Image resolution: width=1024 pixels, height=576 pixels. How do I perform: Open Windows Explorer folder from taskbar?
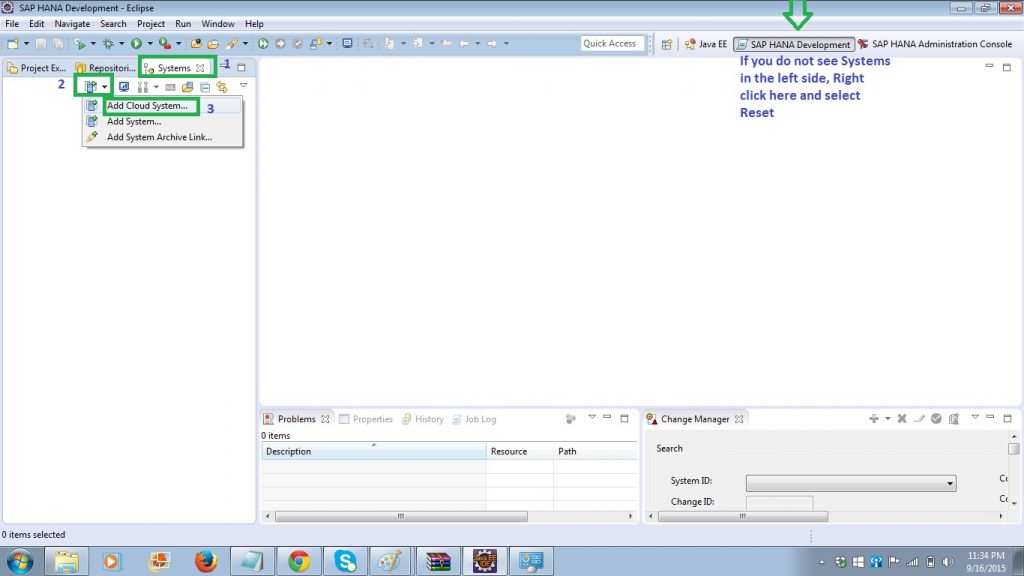tap(66, 561)
